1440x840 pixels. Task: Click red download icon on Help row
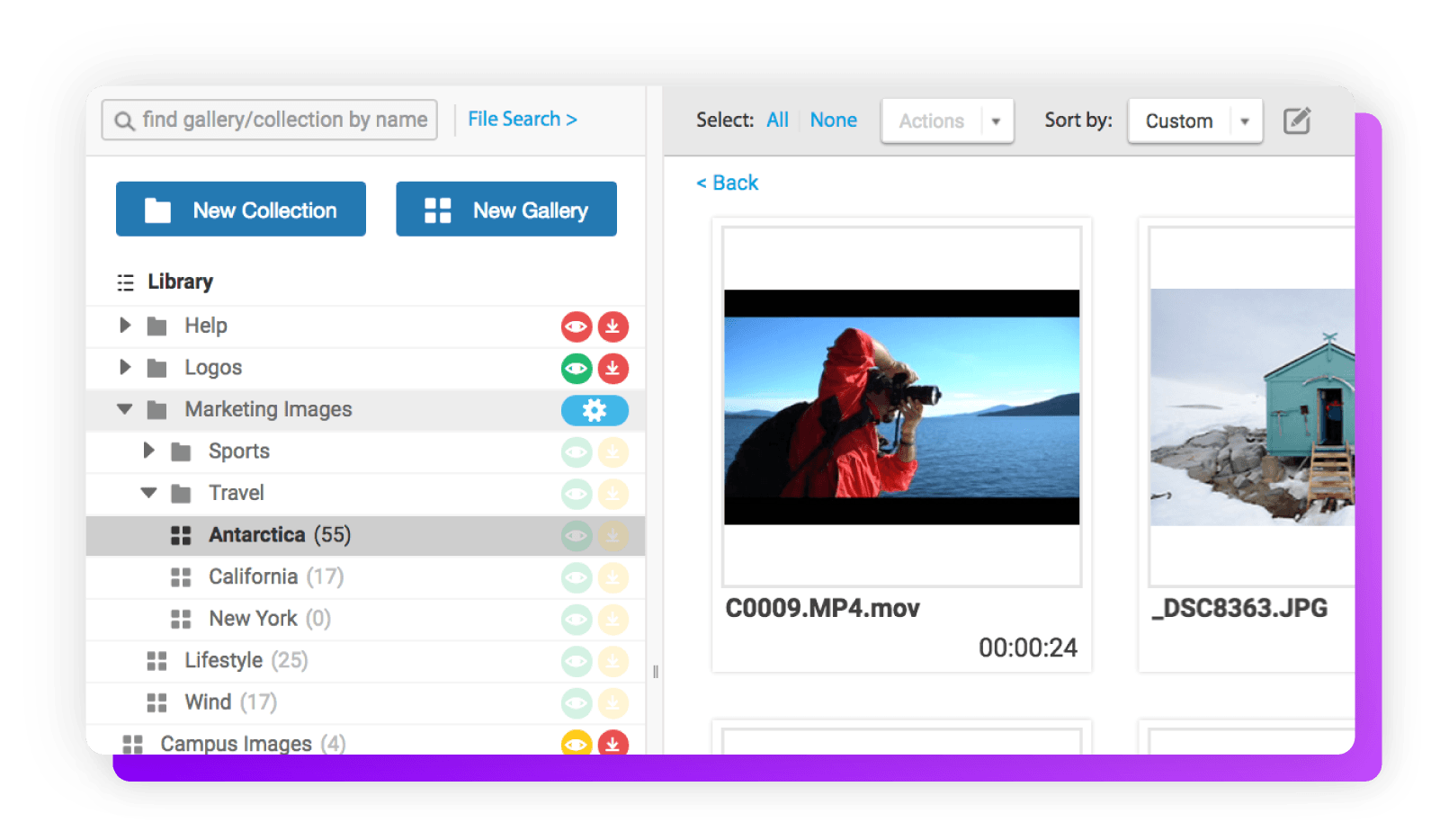coord(613,326)
